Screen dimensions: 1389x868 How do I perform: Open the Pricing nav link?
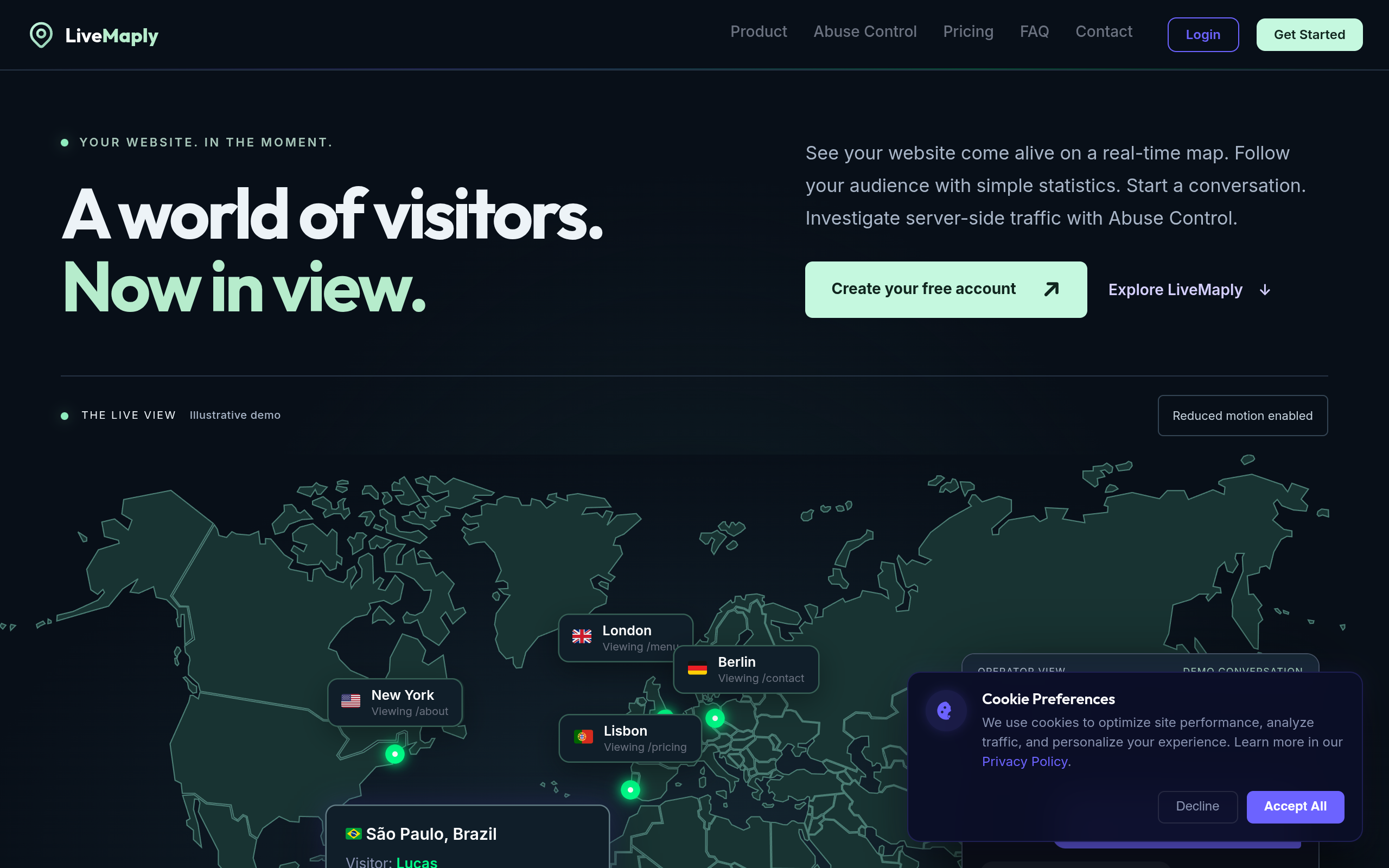pyautogui.click(x=968, y=31)
